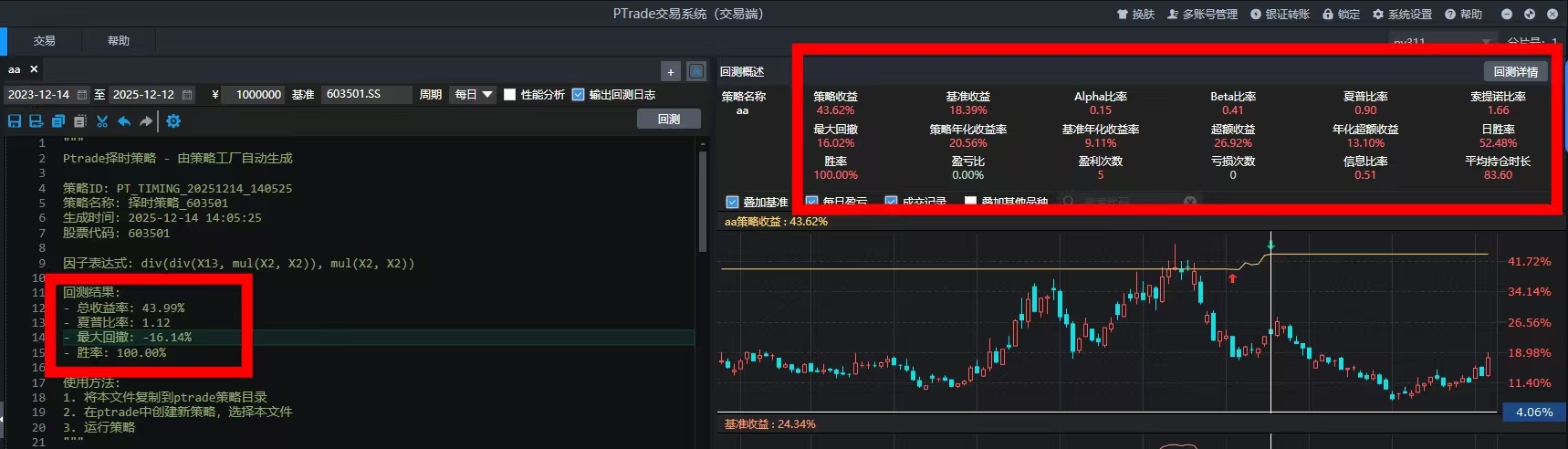Click the copy icon in editor toolbar

[58, 121]
